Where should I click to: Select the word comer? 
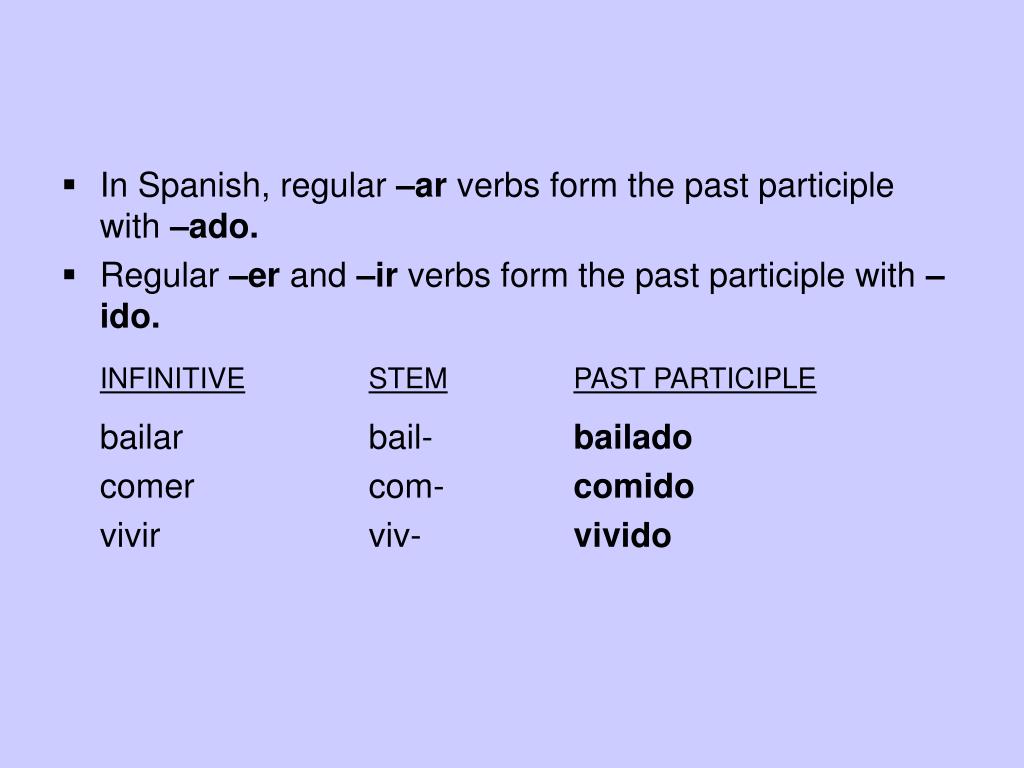pos(147,487)
